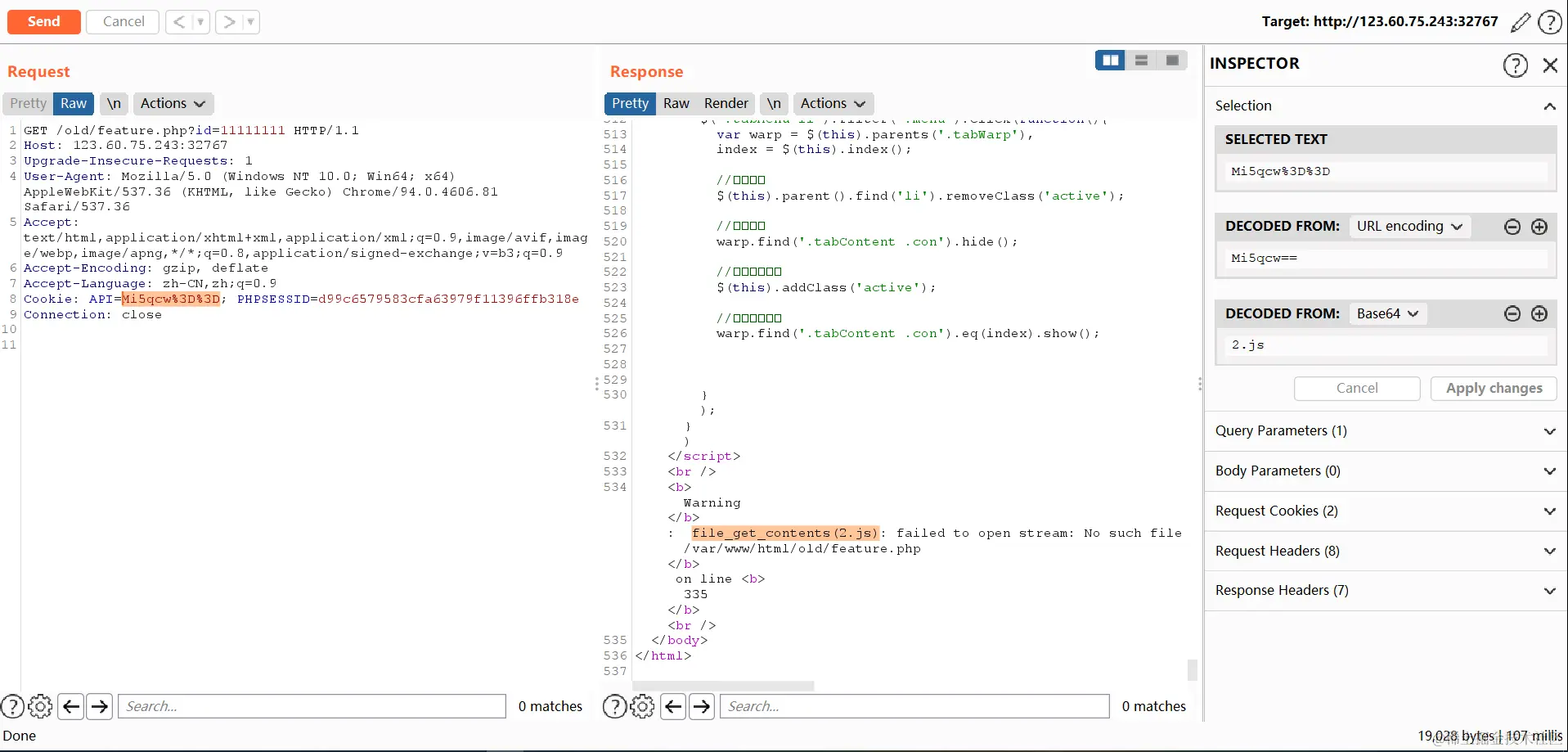Remove the Base64 decode step
Screen dimensions: 1568x752
(1512, 313)
